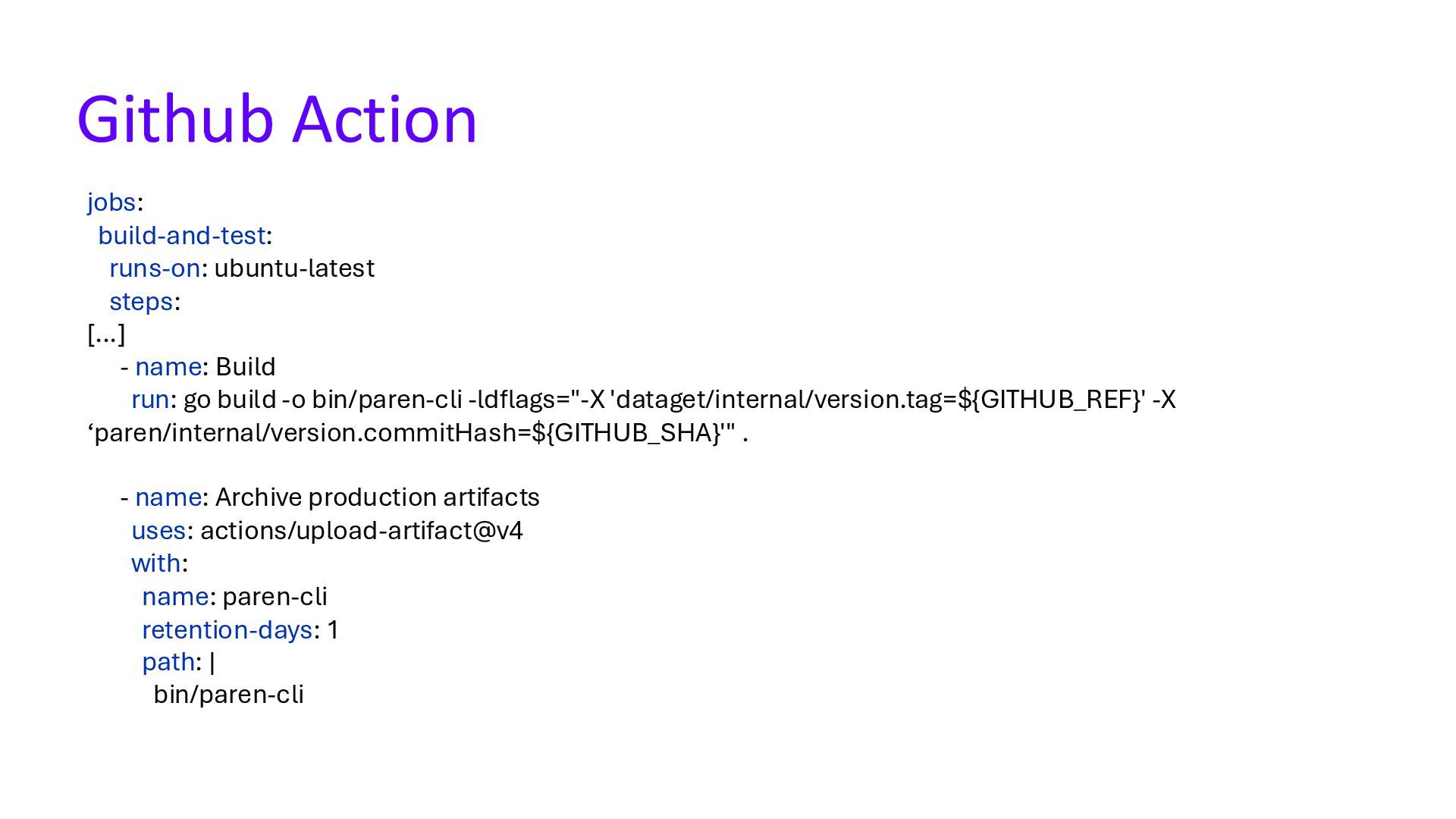Viewport: 1456px width, 819px height.
Task: Click the '[...]' ellipsis placeholder
Action: pyautogui.click(x=106, y=334)
